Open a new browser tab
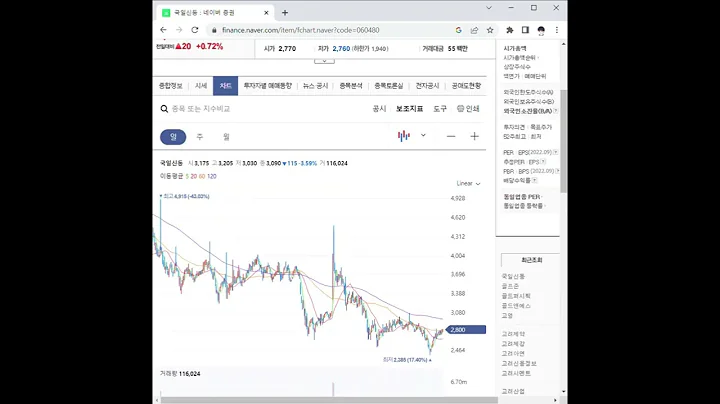 tap(285, 13)
